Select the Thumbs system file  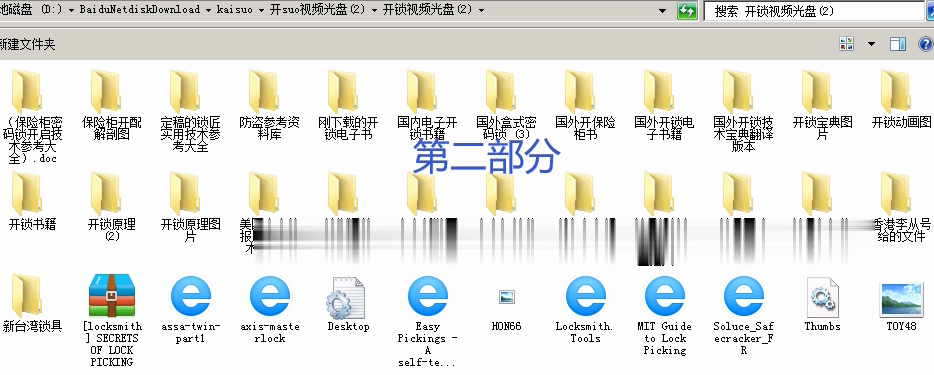[823, 296]
